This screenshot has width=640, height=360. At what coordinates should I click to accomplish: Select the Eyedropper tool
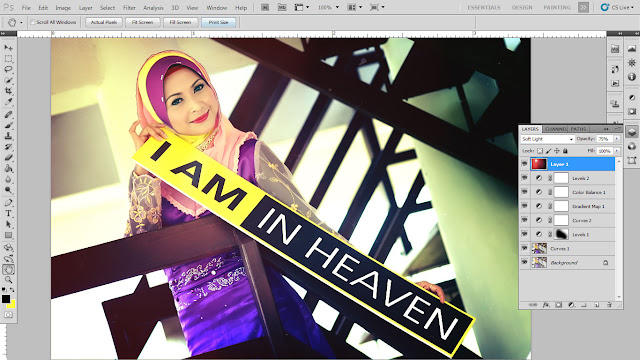[x=8, y=102]
